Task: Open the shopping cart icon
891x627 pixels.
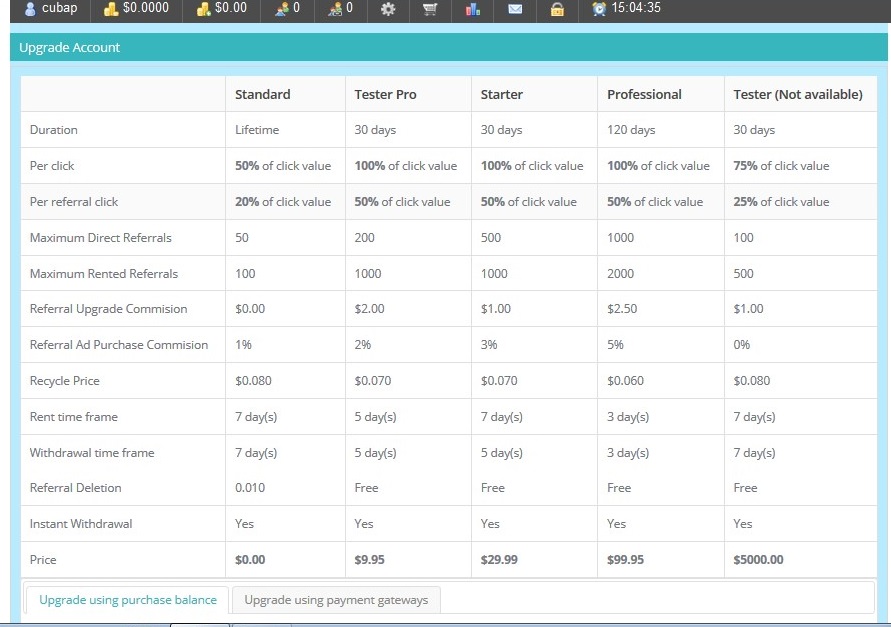Action: [x=430, y=9]
